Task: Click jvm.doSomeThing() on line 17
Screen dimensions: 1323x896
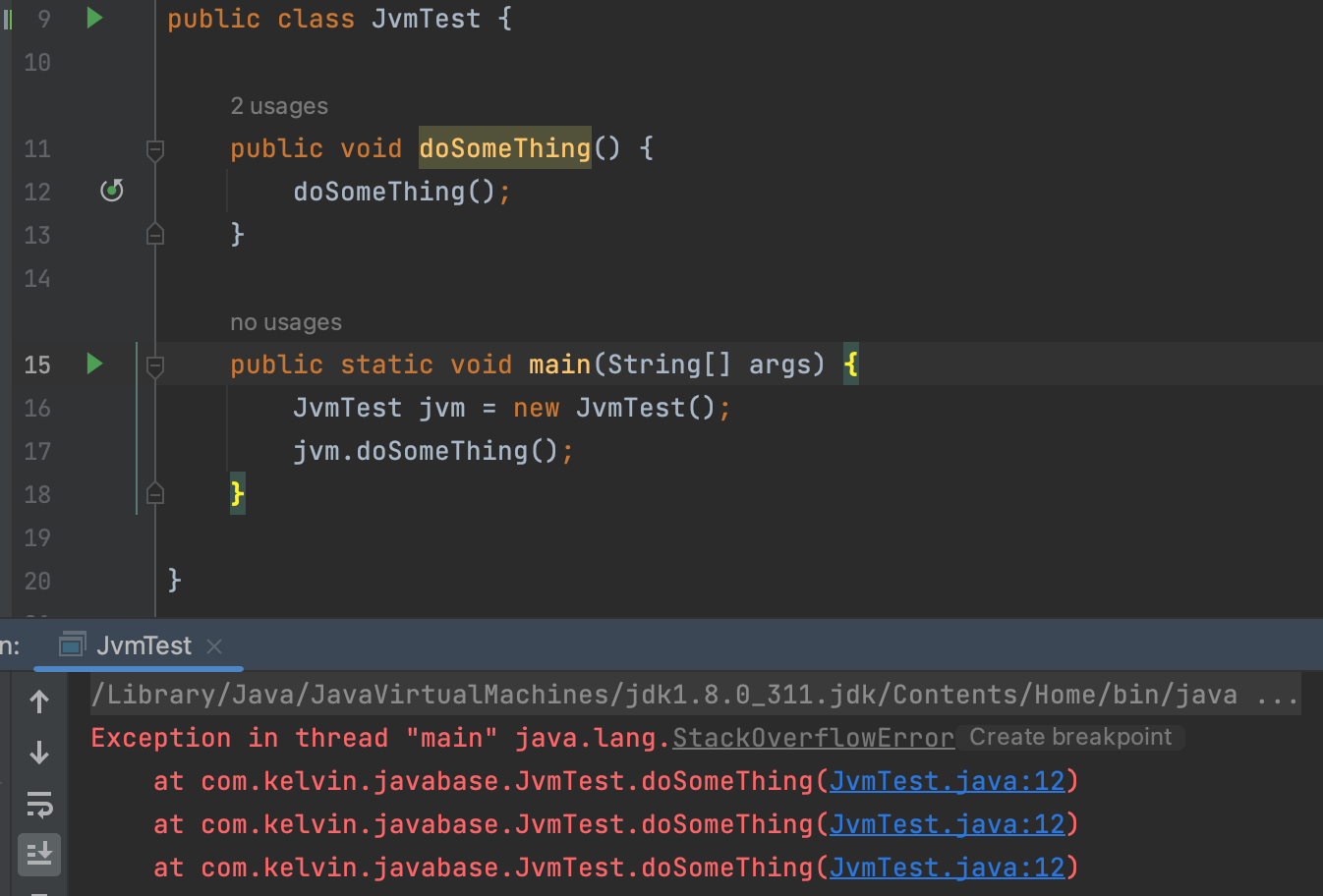Action: click(x=426, y=451)
